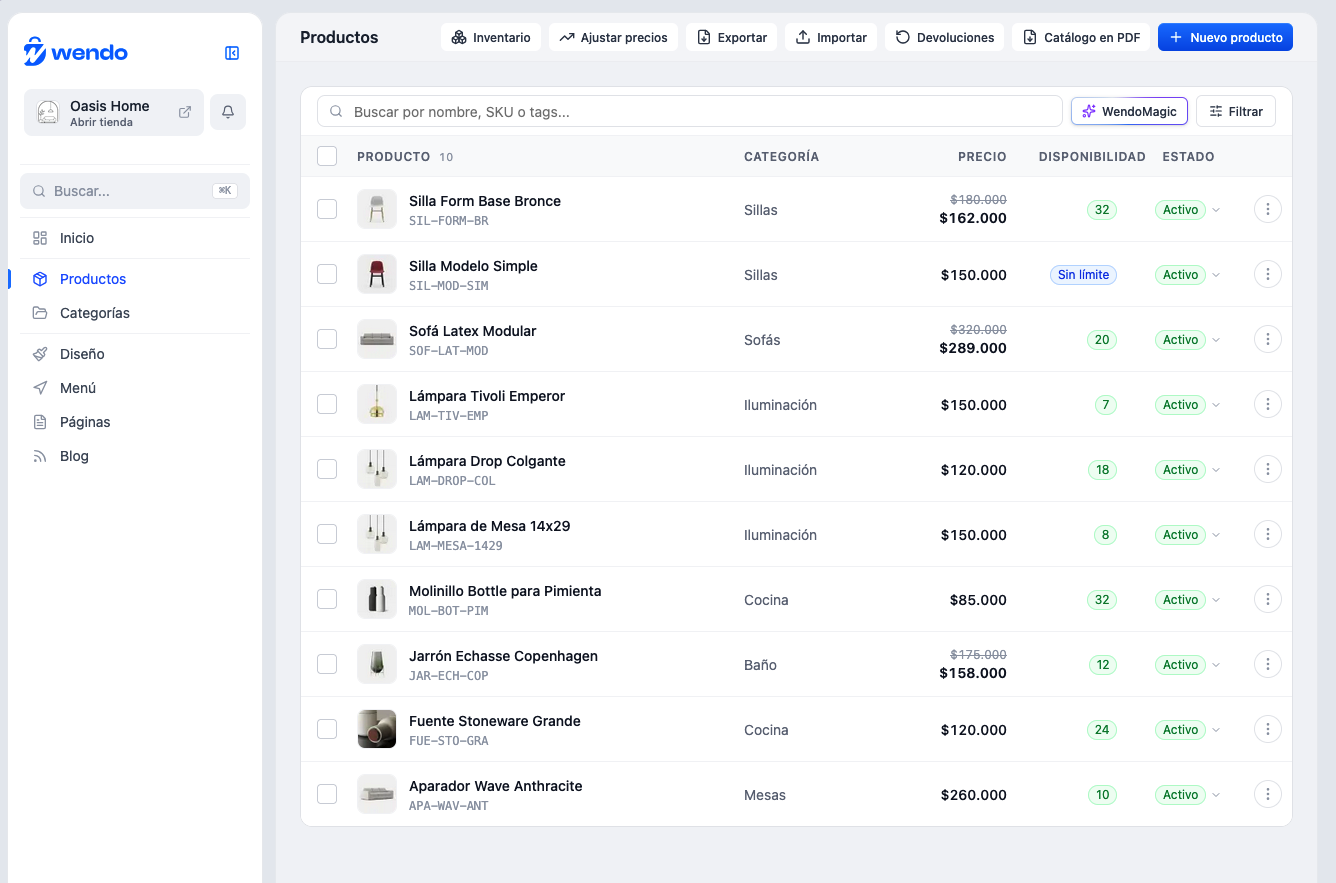This screenshot has height=883, width=1336.
Task: Click the Sin límite availability badge
Action: tap(1083, 275)
